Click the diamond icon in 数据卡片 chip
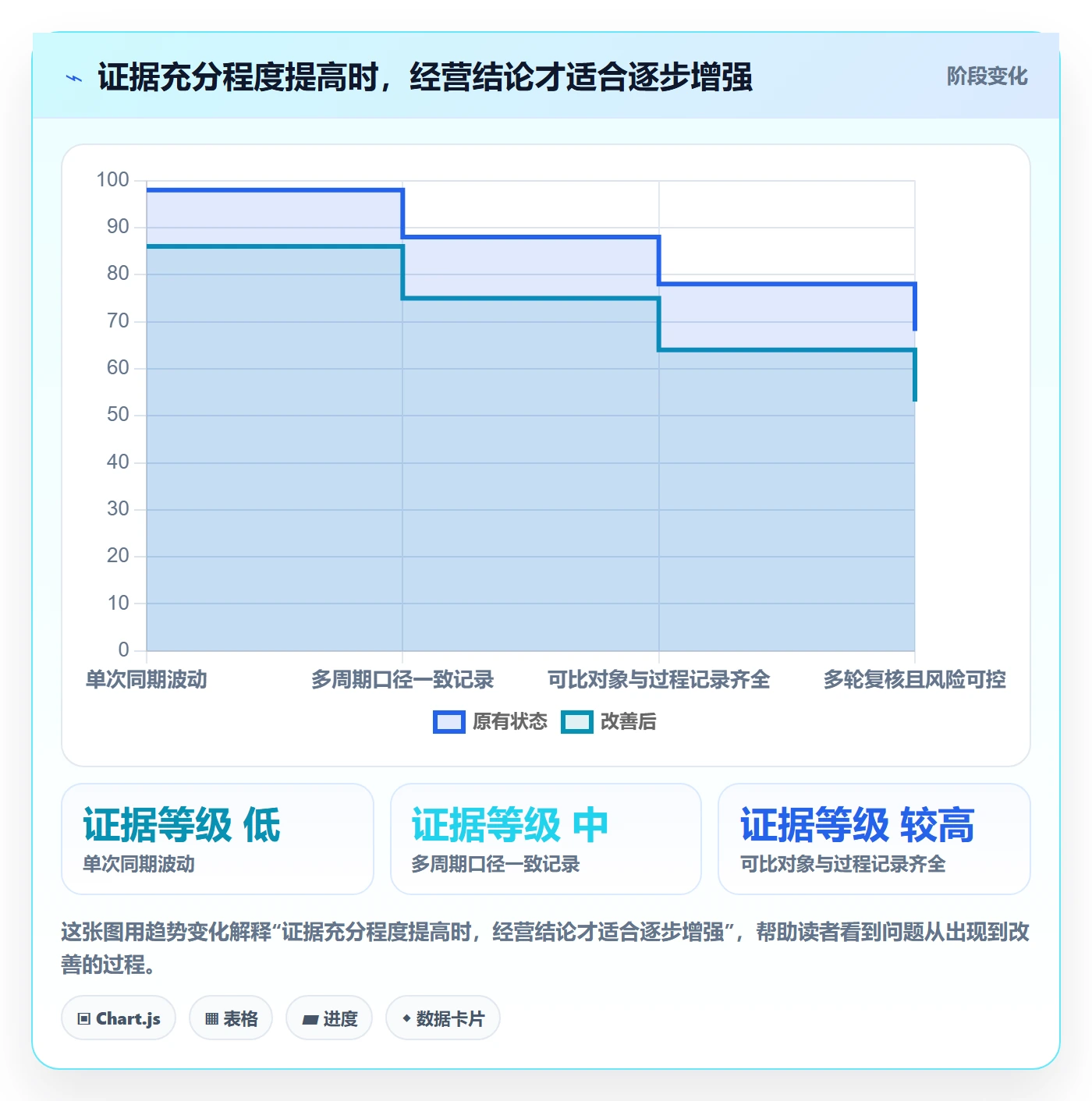The image size is (1092, 1101). (406, 1018)
